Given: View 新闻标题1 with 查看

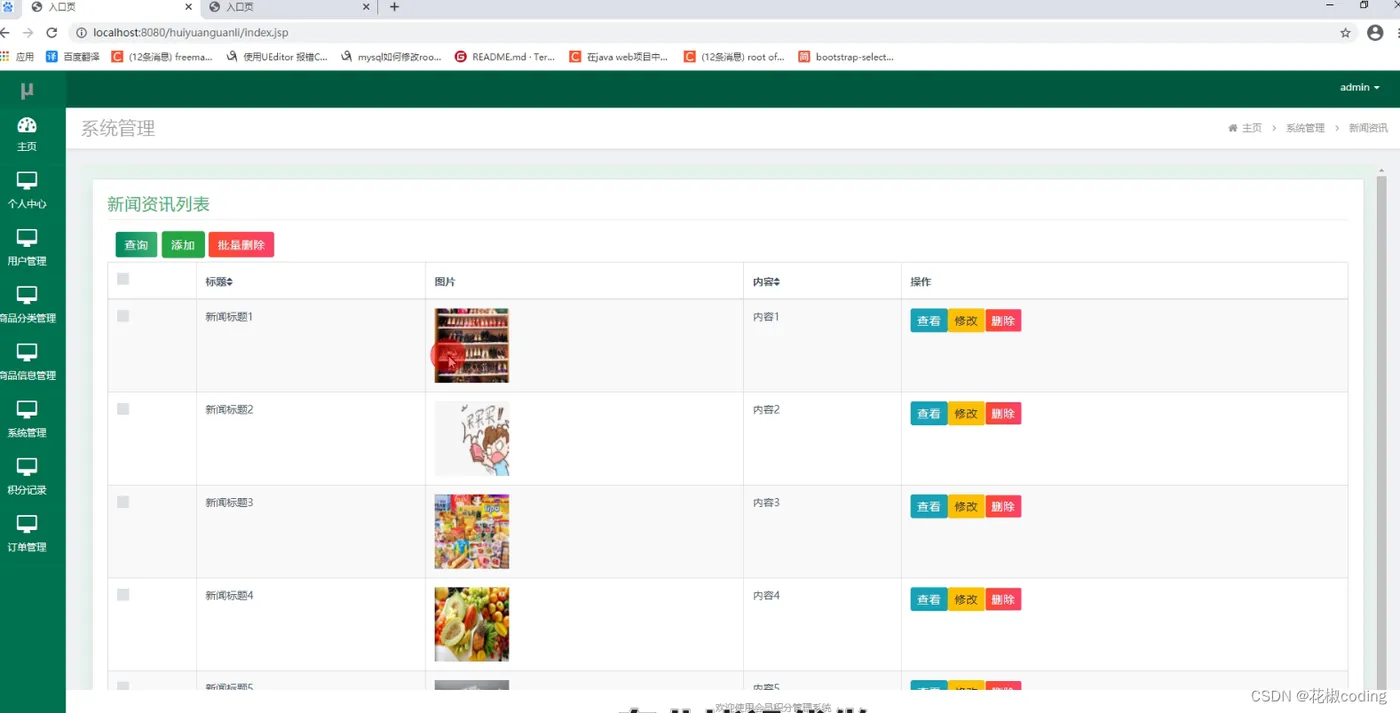Looking at the screenshot, I should [x=929, y=321].
